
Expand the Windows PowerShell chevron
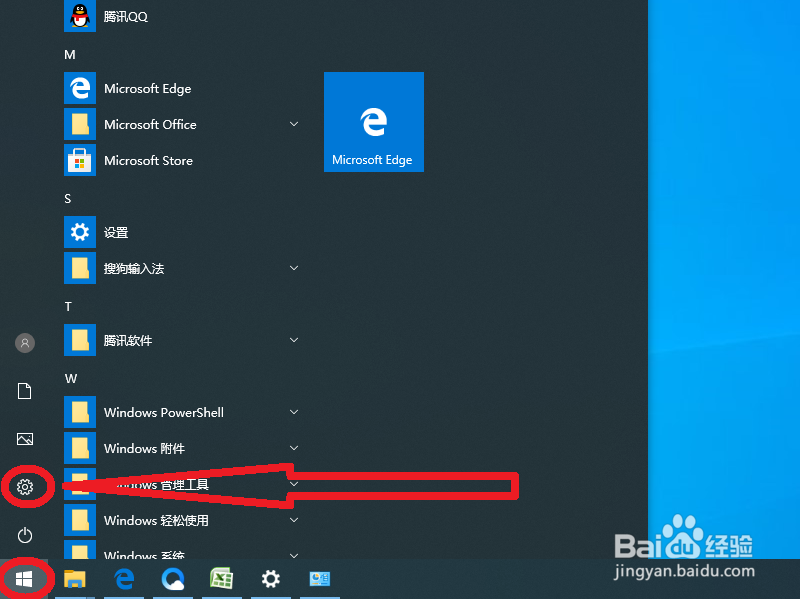click(294, 412)
